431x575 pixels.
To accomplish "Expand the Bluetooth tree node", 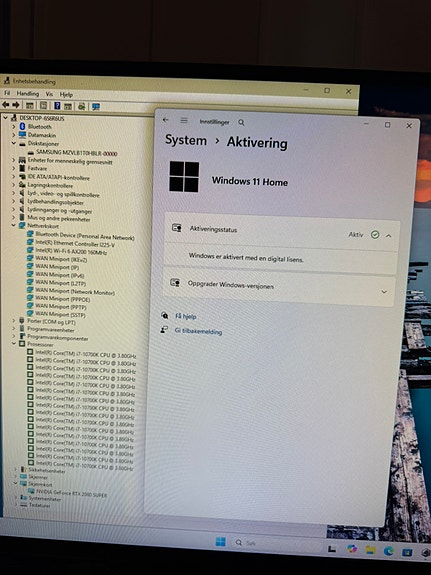I will (x=14, y=127).
